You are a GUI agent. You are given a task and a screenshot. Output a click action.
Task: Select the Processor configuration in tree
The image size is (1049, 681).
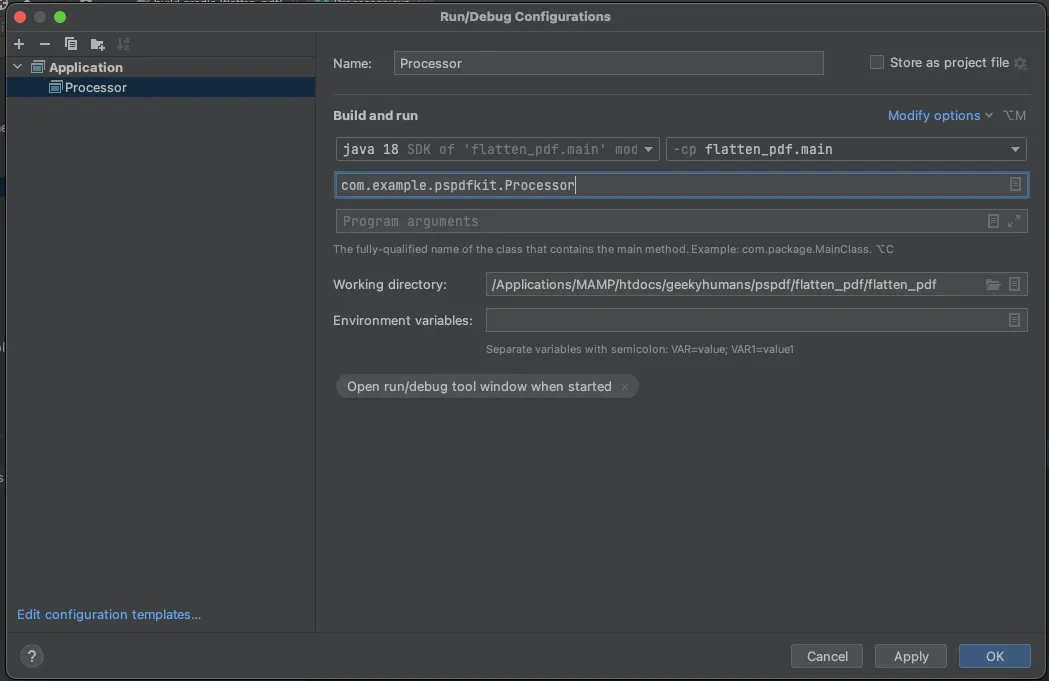(161, 87)
